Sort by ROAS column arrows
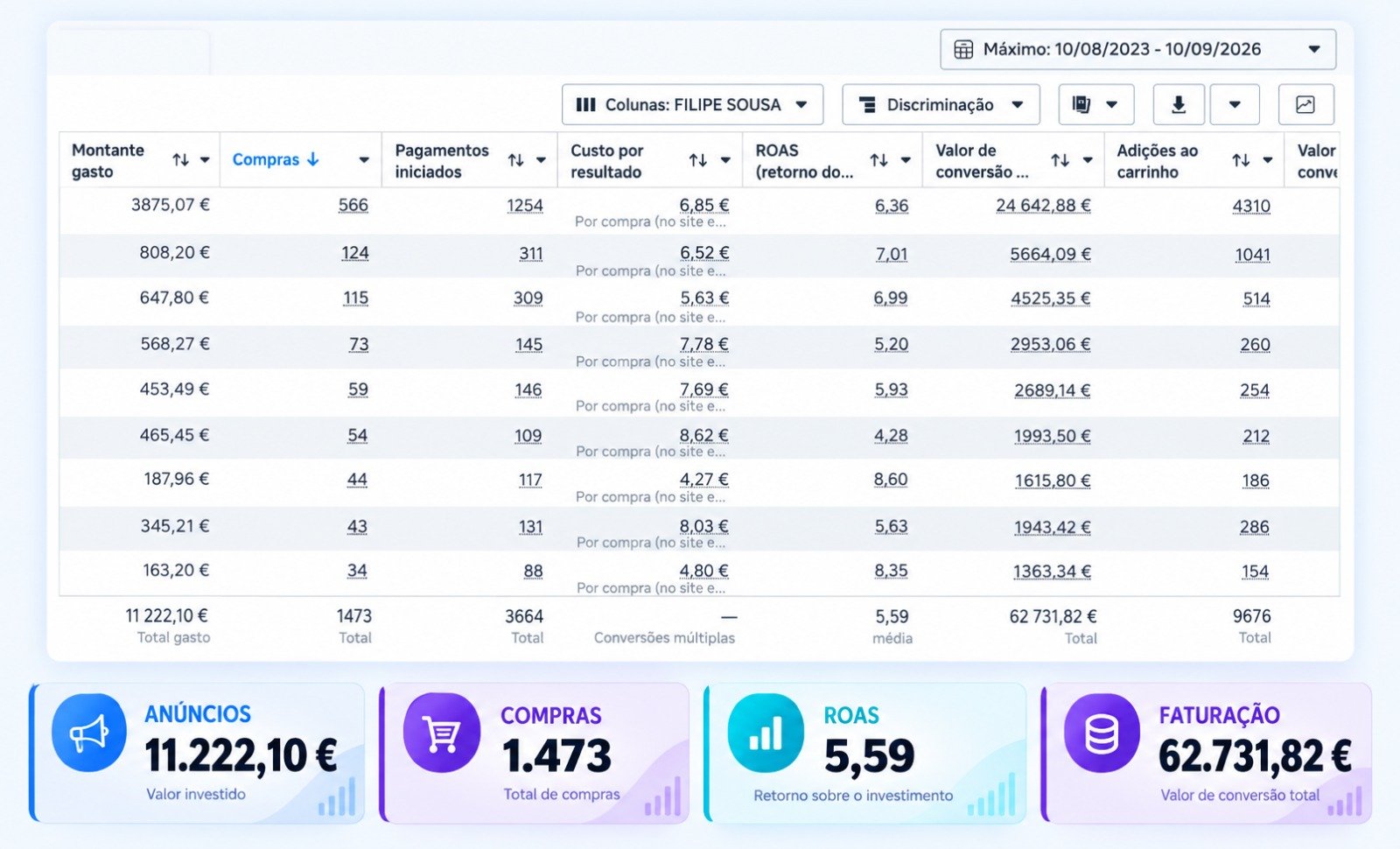This screenshot has height=849, width=1400. (879, 159)
